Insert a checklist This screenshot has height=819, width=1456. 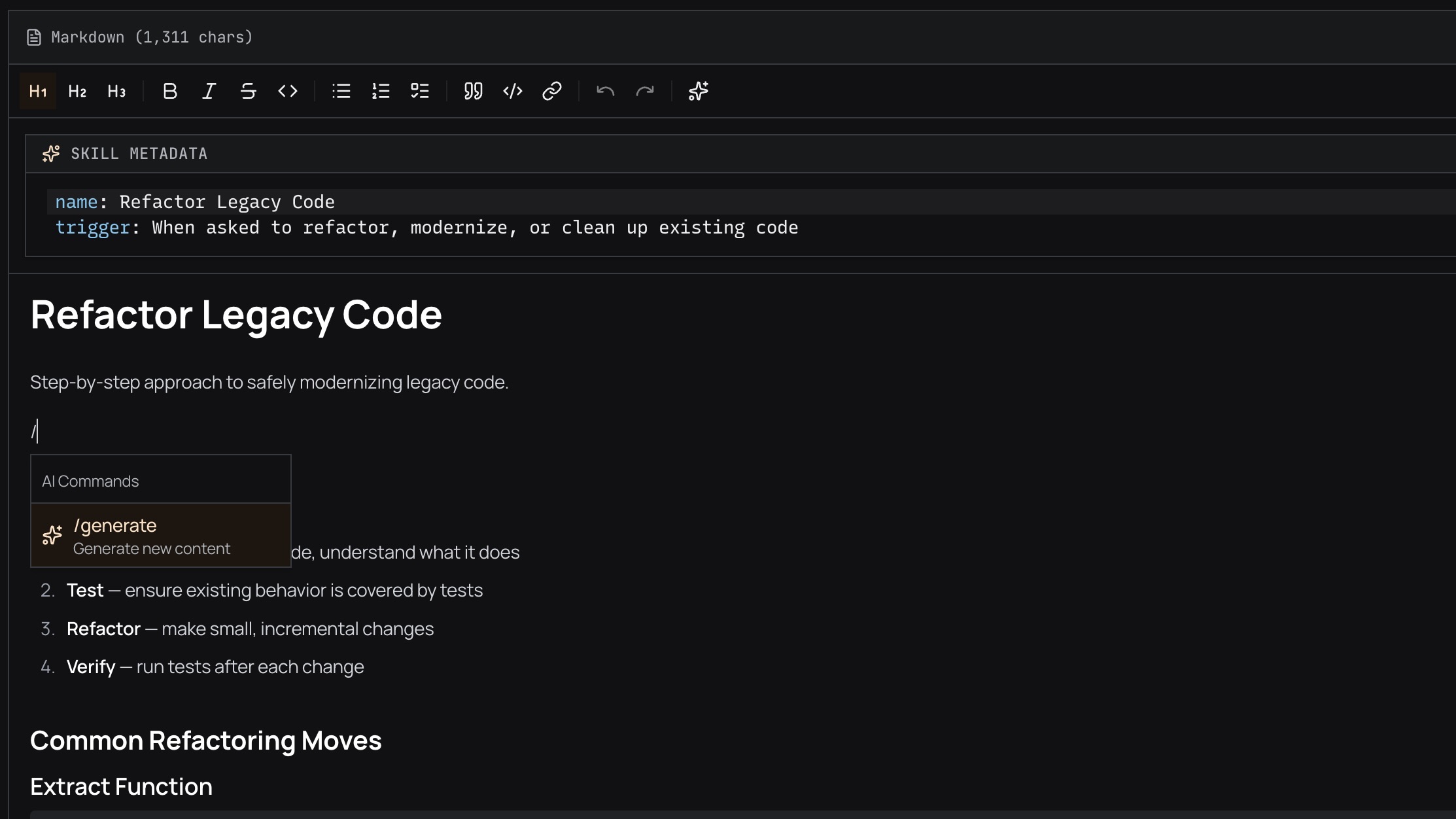[x=419, y=91]
